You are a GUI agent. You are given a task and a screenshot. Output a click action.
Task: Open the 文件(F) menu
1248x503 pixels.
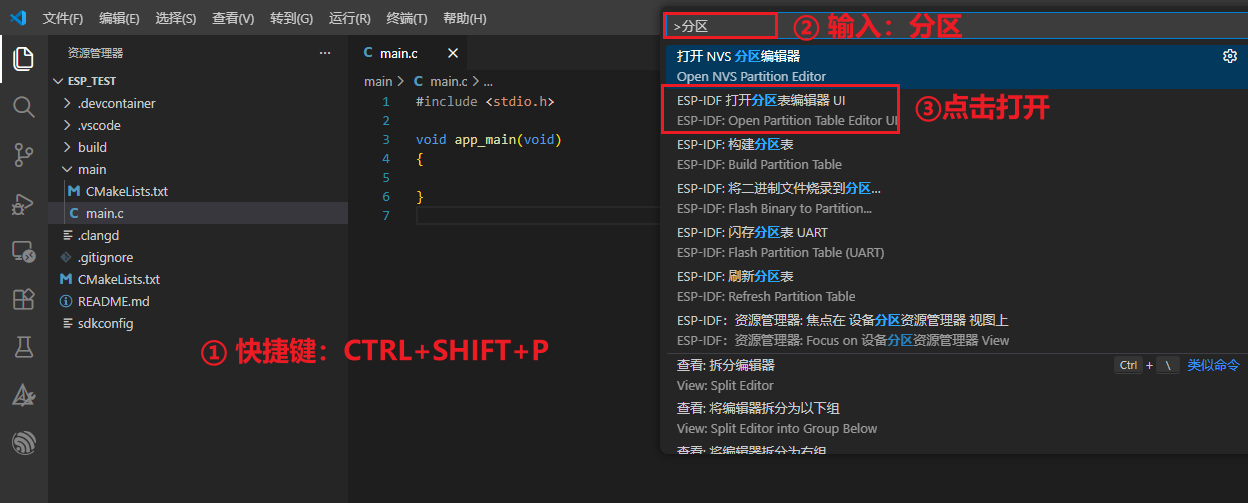pos(63,19)
